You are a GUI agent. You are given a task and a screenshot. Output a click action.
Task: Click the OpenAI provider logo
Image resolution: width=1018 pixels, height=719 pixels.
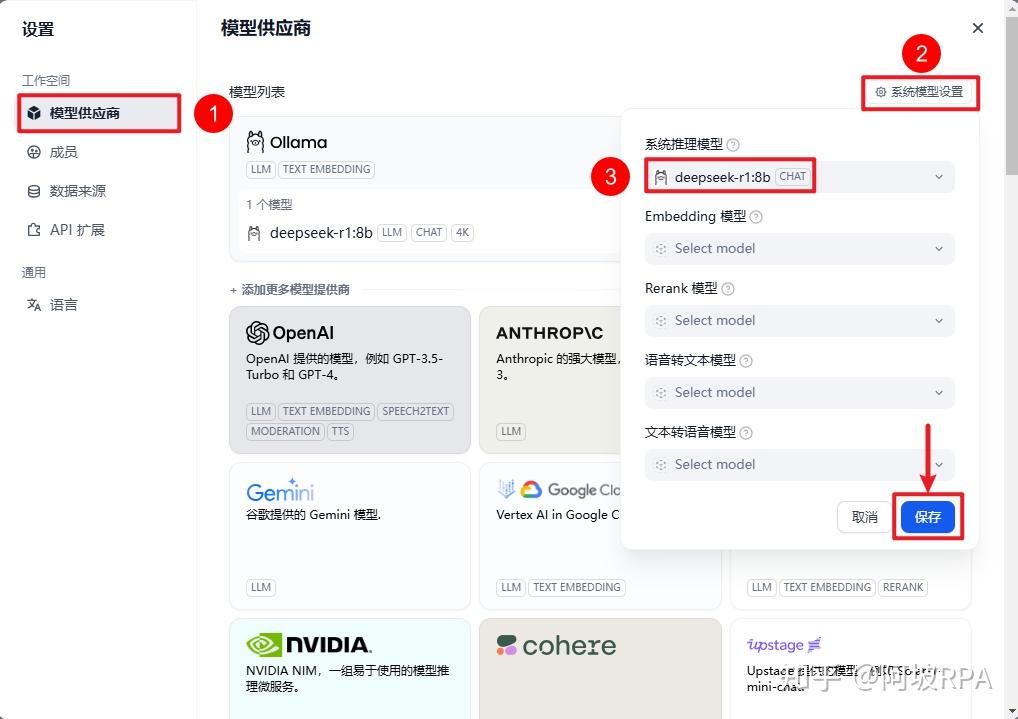[256, 332]
